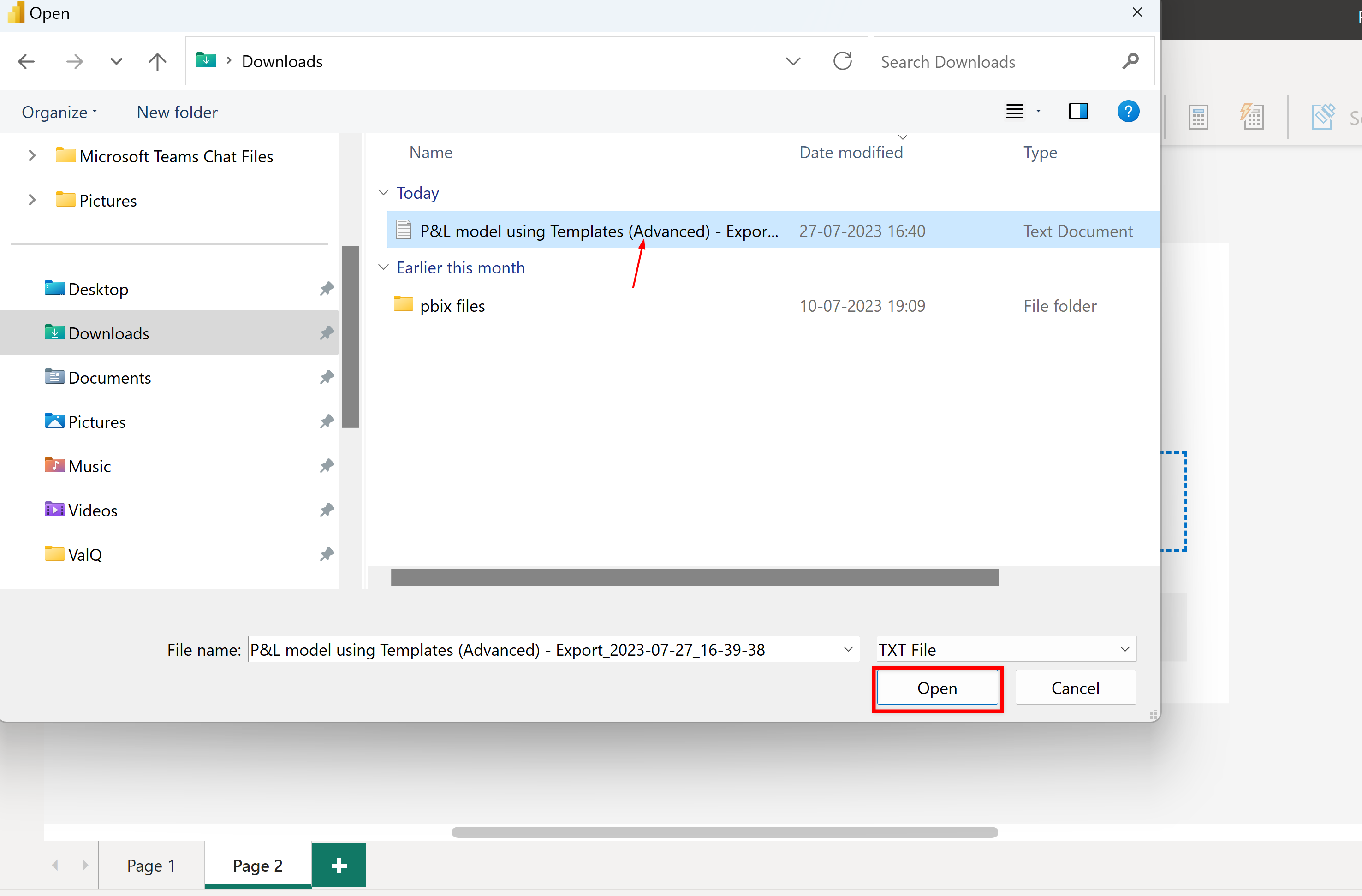The width and height of the screenshot is (1362, 896).
Task: Toggle the preview pane icon
Action: (1078, 112)
